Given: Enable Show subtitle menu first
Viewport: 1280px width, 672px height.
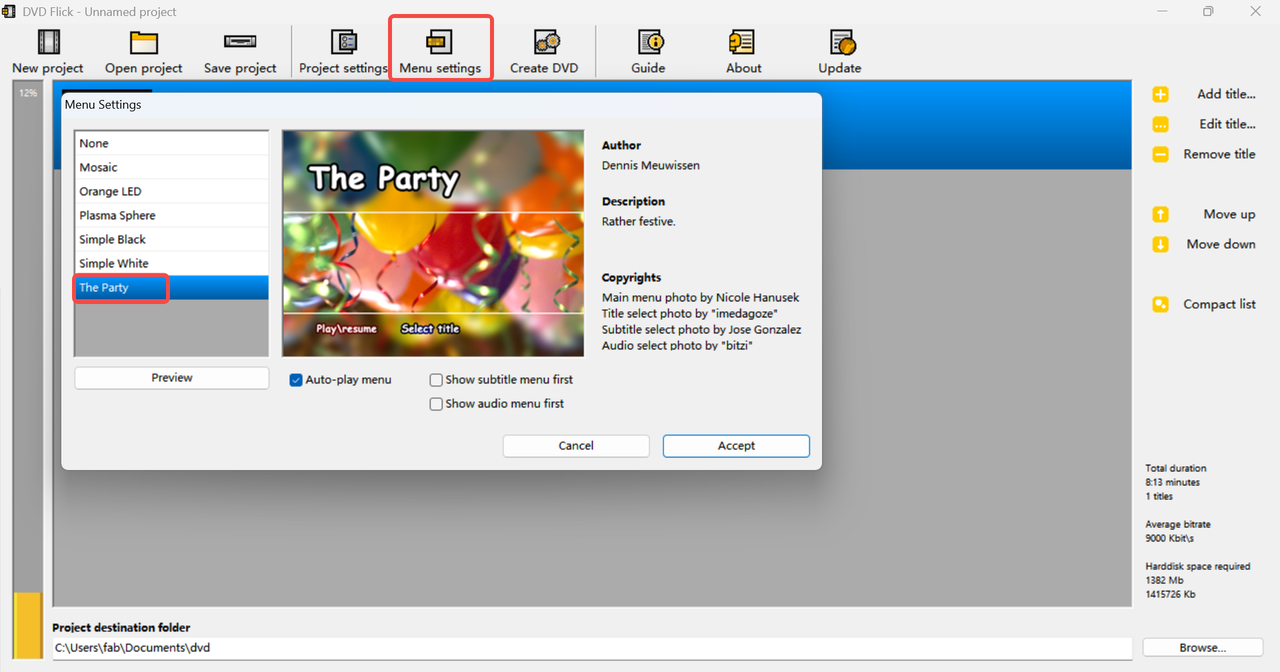Looking at the screenshot, I should 436,380.
